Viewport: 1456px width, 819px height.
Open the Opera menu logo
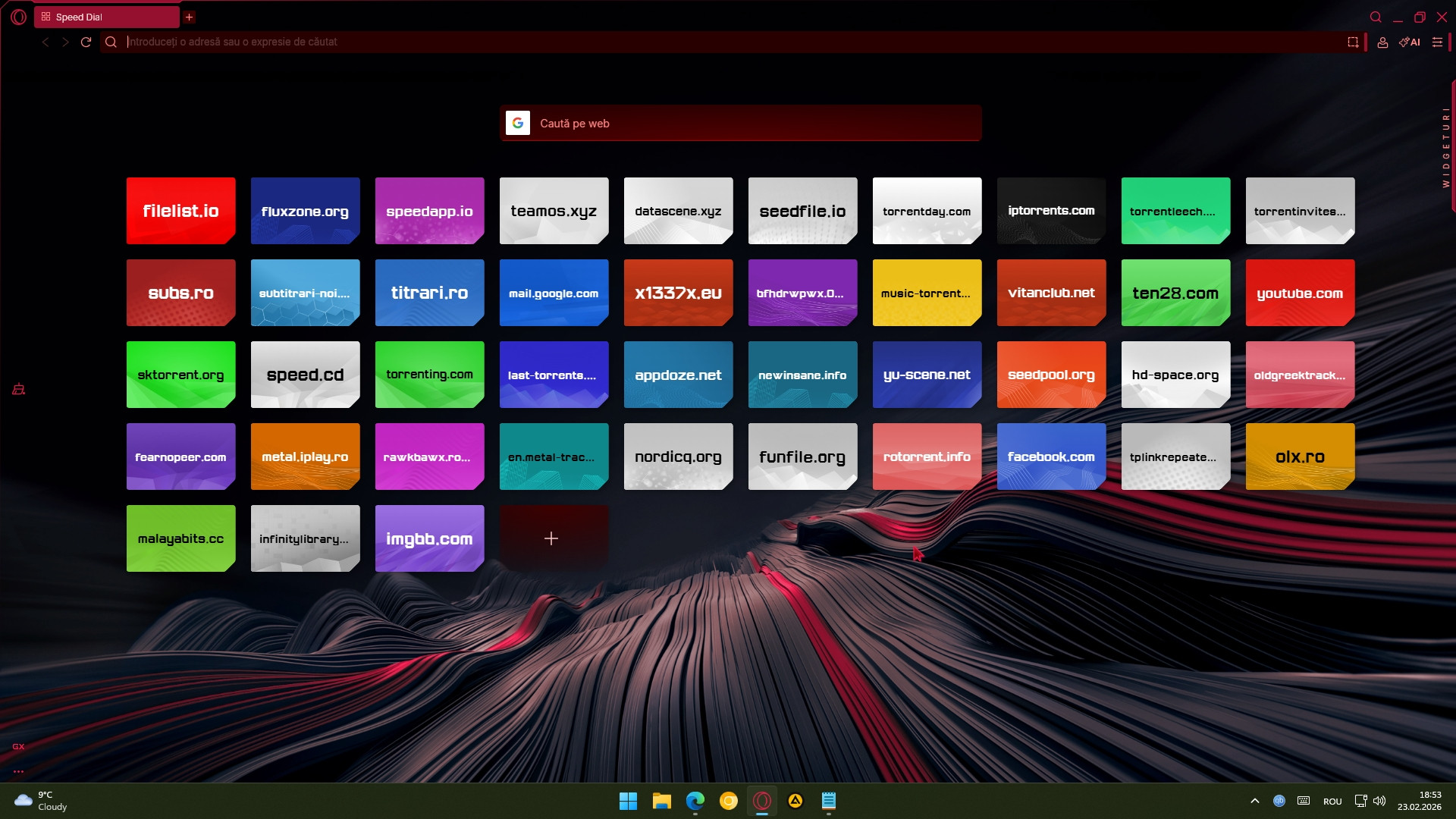pos(19,17)
